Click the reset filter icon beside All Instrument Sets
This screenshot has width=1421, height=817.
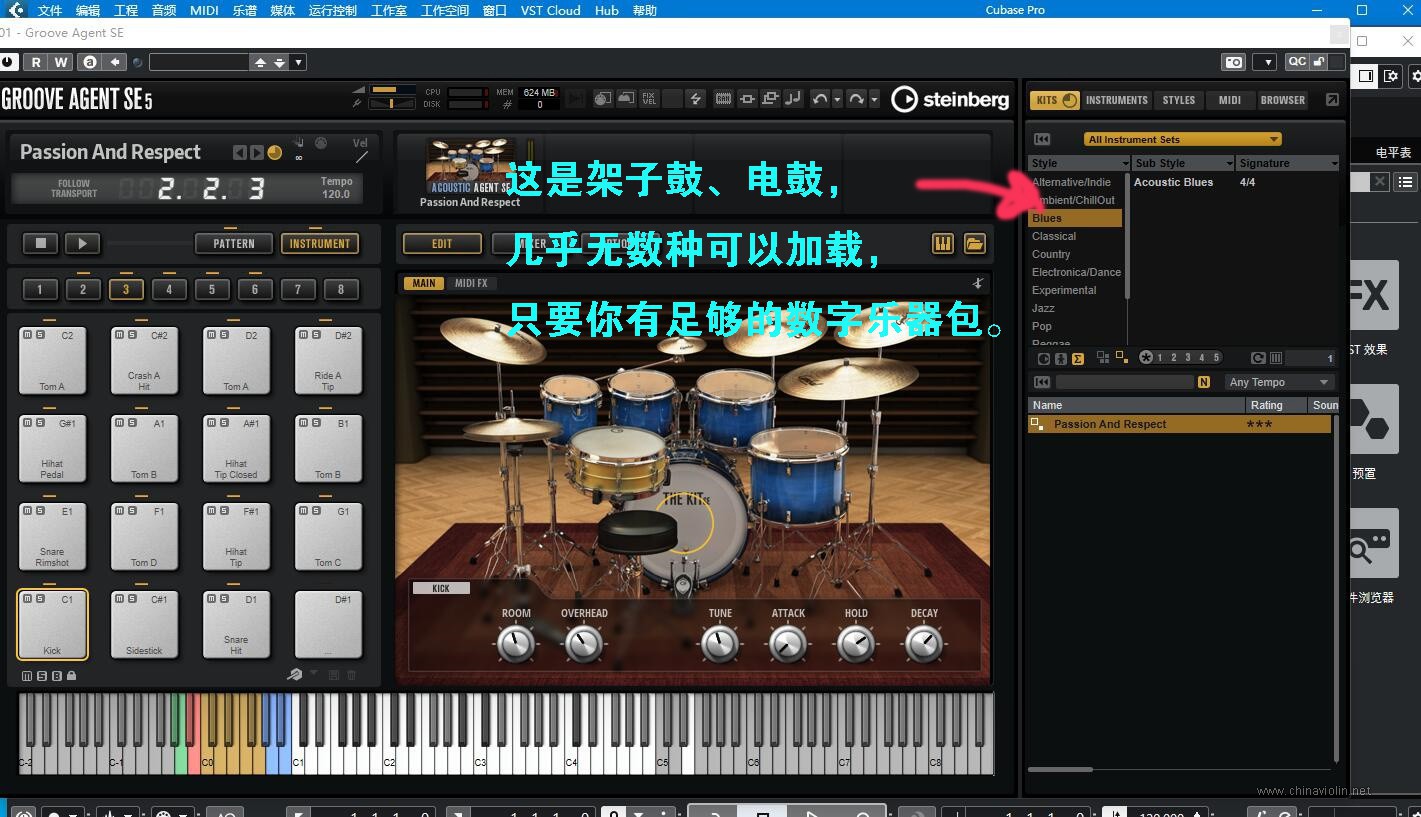click(1042, 139)
